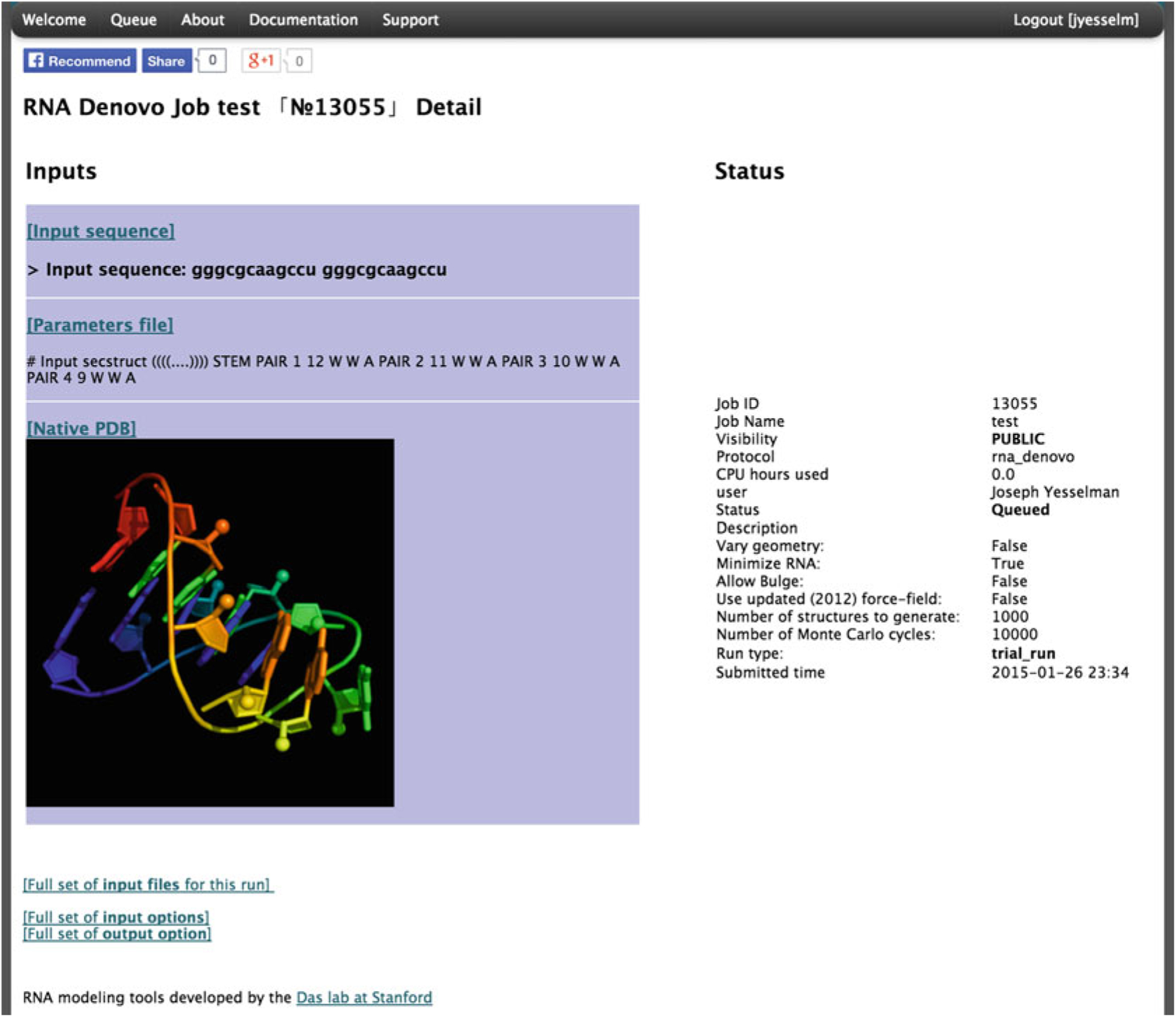The height and width of the screenshot is (1017, 1176).
Task: Click the Status section heading
Action: pyautogui.click(x=750, y=171)
